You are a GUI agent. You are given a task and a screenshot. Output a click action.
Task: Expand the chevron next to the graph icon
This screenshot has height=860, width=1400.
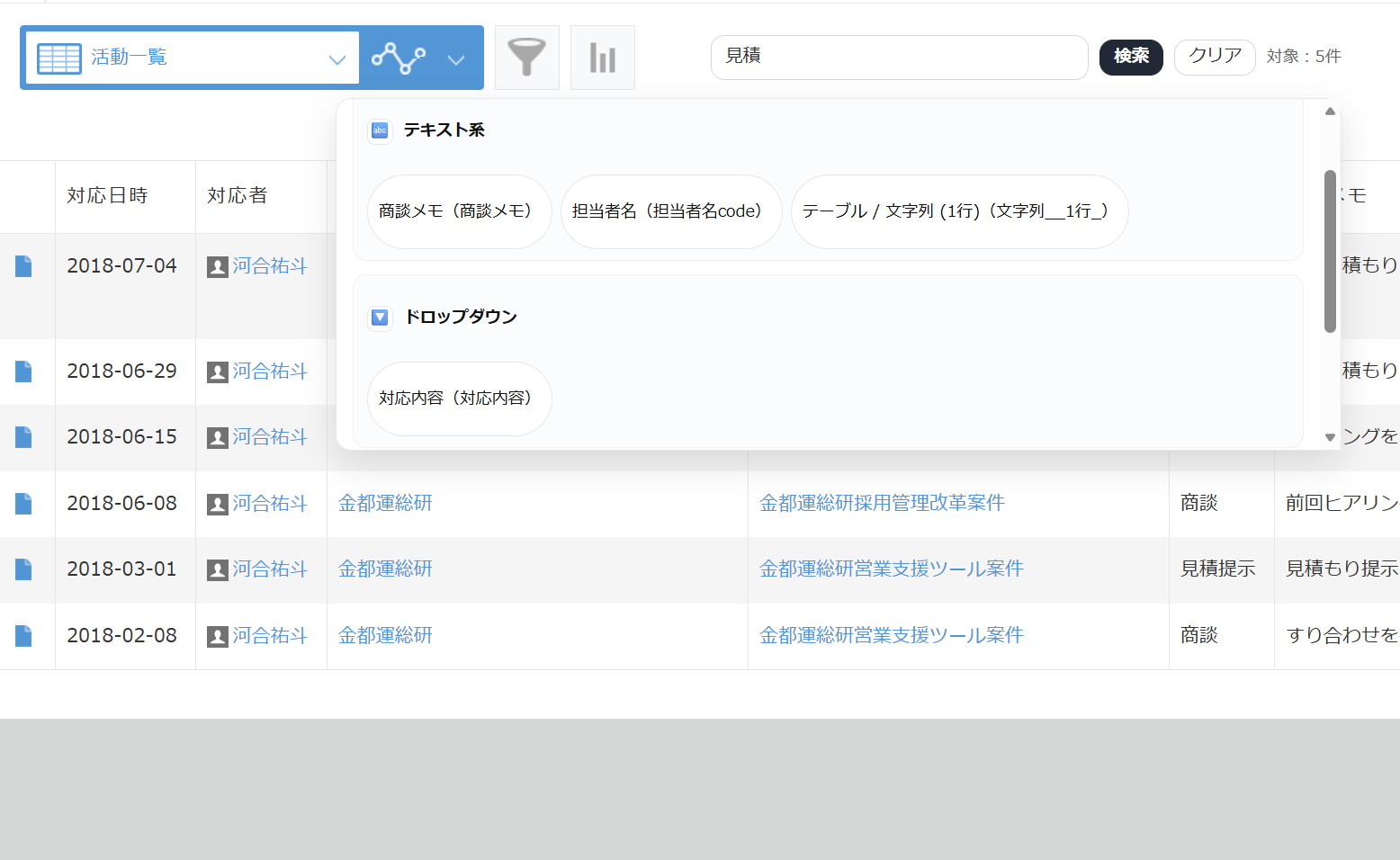455,58
